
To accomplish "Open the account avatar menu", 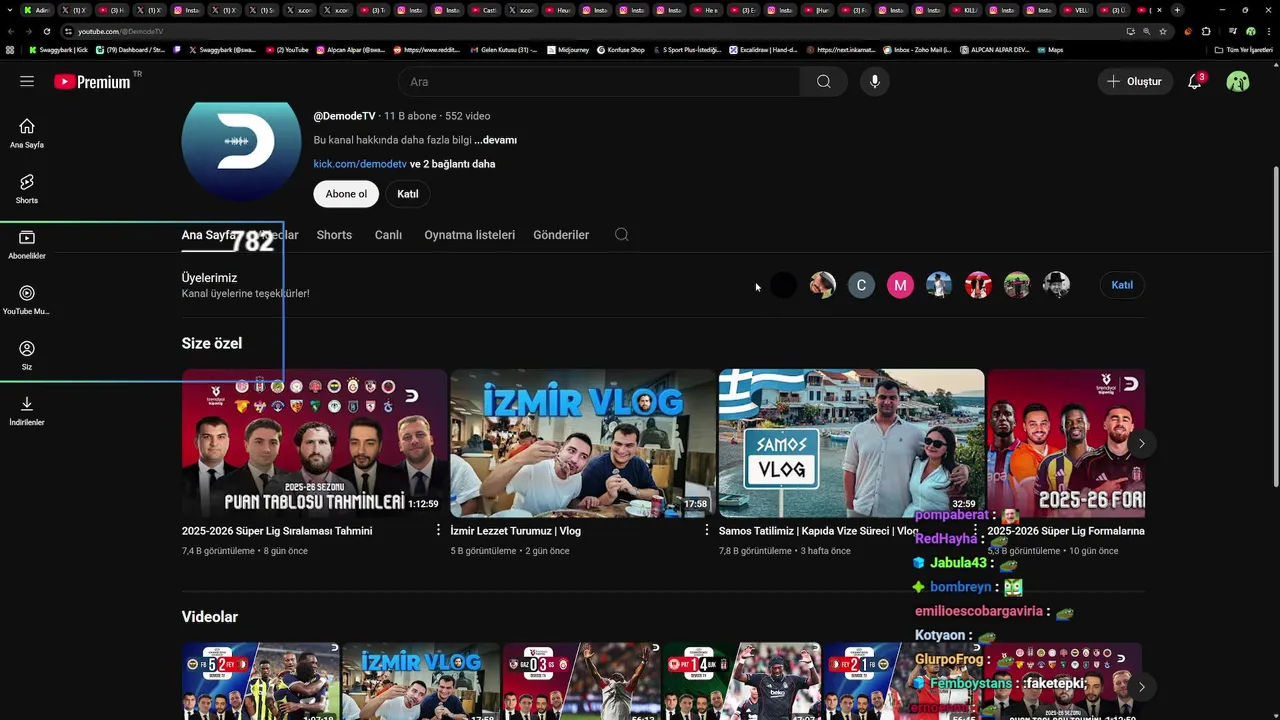I will (x=1238, y=82).
